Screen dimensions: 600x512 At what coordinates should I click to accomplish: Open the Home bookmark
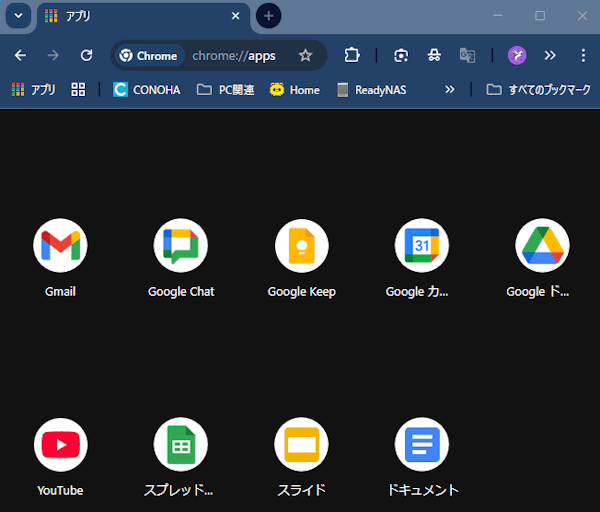pyautogui.click(x=295, y=90)
